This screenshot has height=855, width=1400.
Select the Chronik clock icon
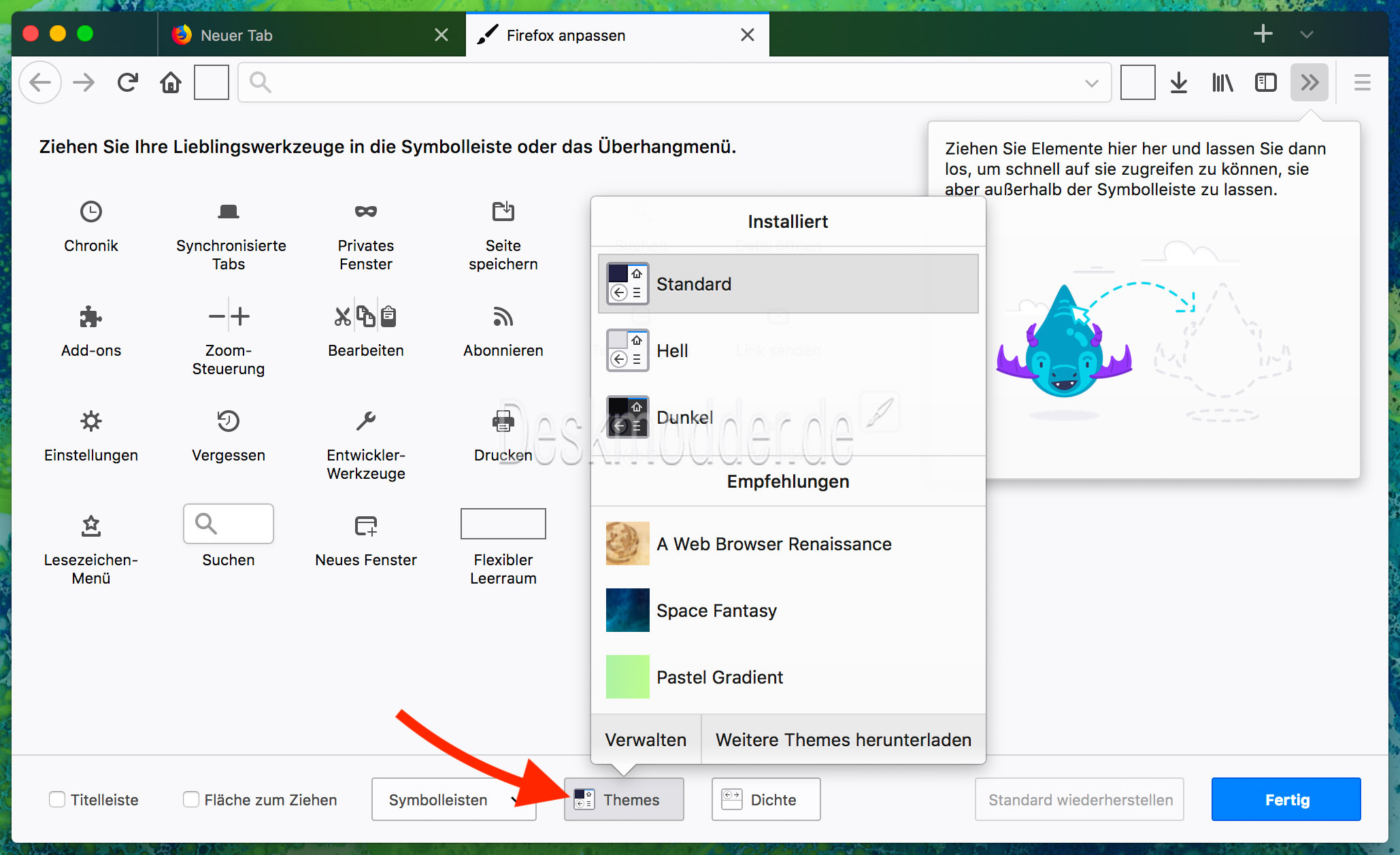(x=91, y=212)
